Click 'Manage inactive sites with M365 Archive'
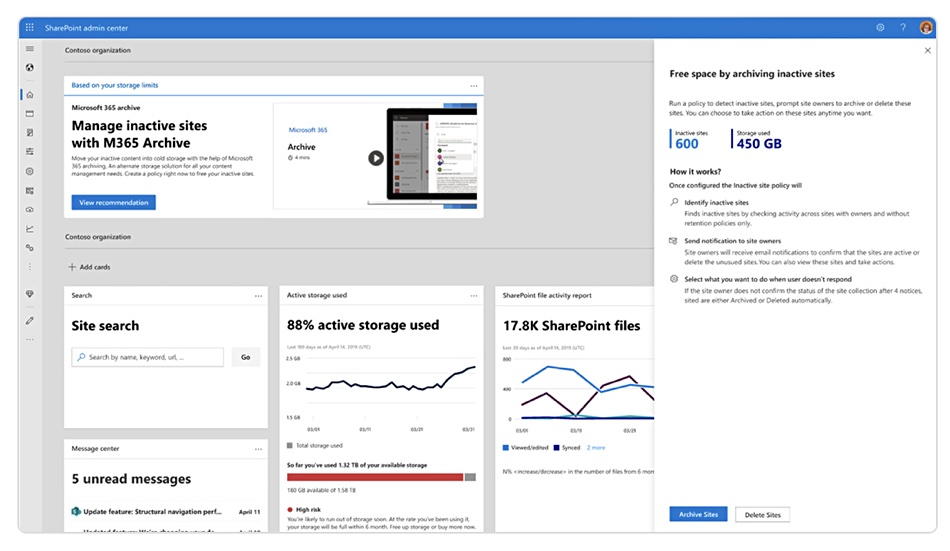The width and height of the screenshot is (950, 551). (x=139, y=134)
